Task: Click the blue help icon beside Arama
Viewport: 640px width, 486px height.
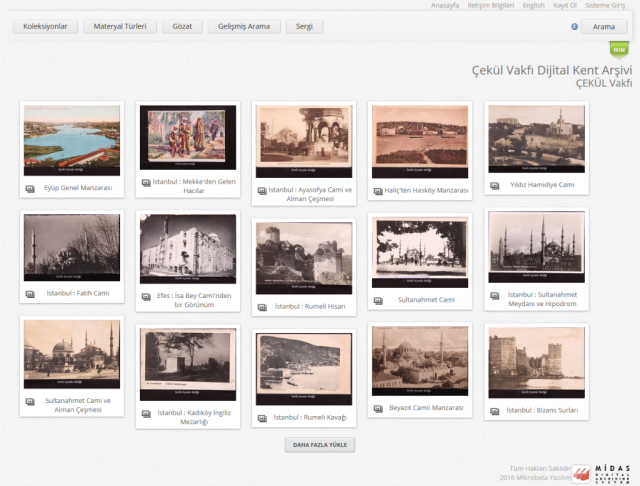Action: [x=574, y=27]
